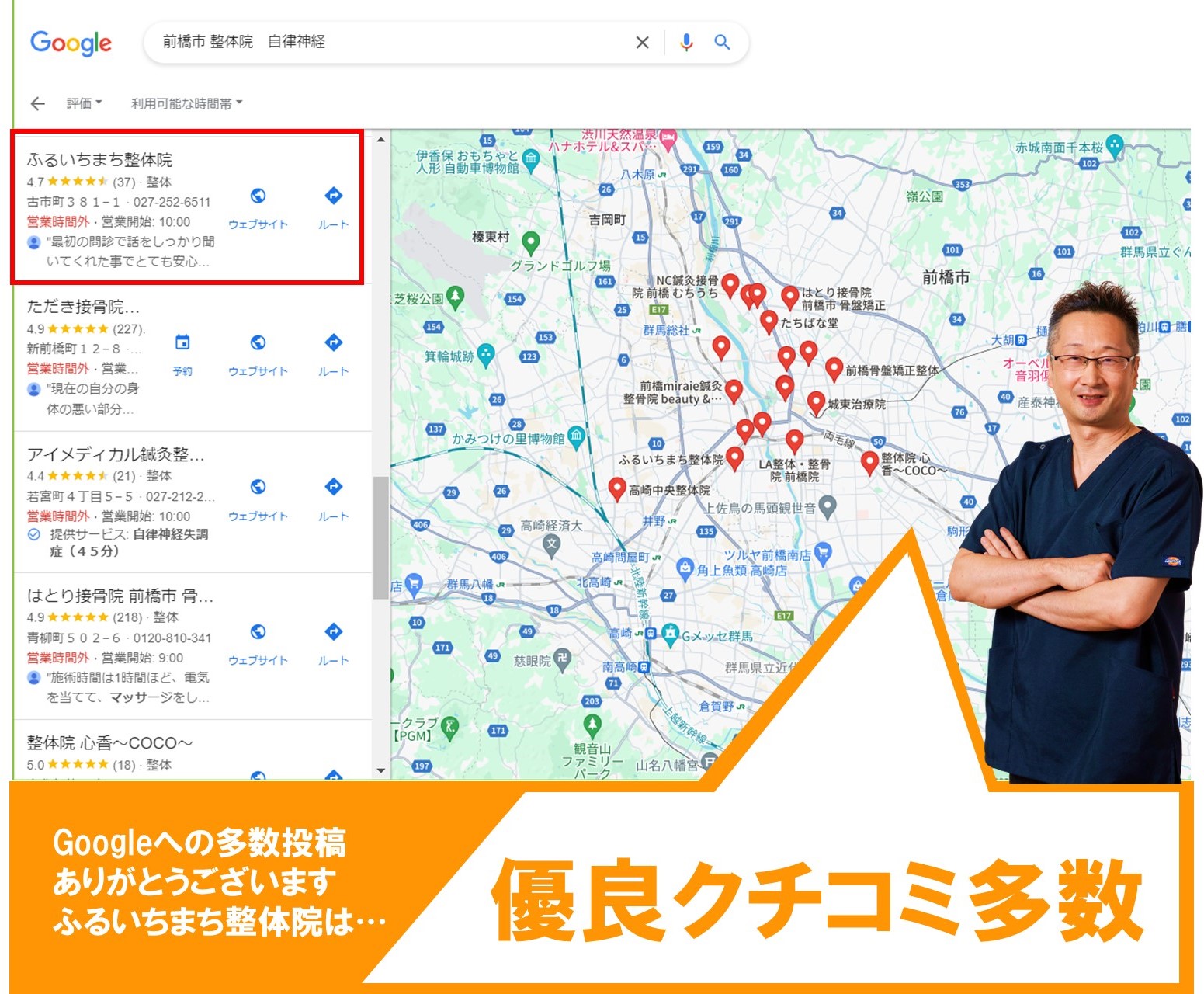Screen dimensions: 1204x994
Task: Click the 芝桜公園 park marker
Action: click(x=456, y=297)
